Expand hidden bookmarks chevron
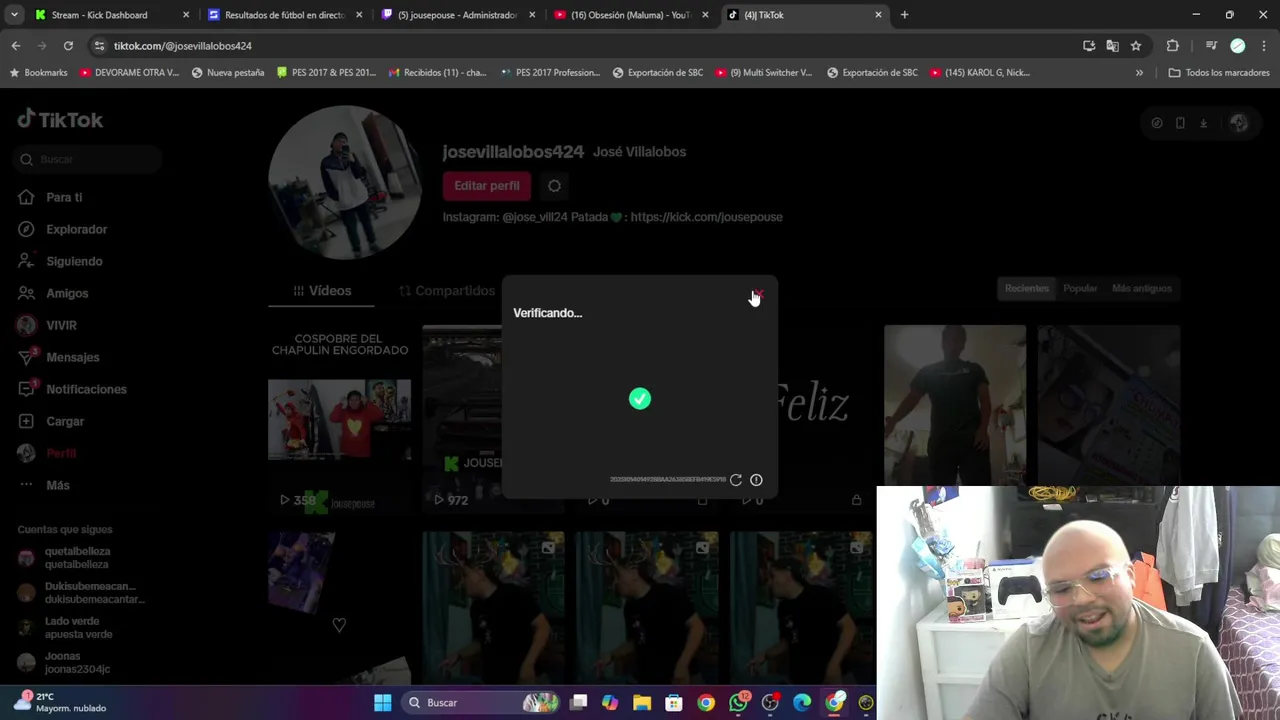Image resolution: width=1280 pixels, height=720 pixels. coord(1139,73)
